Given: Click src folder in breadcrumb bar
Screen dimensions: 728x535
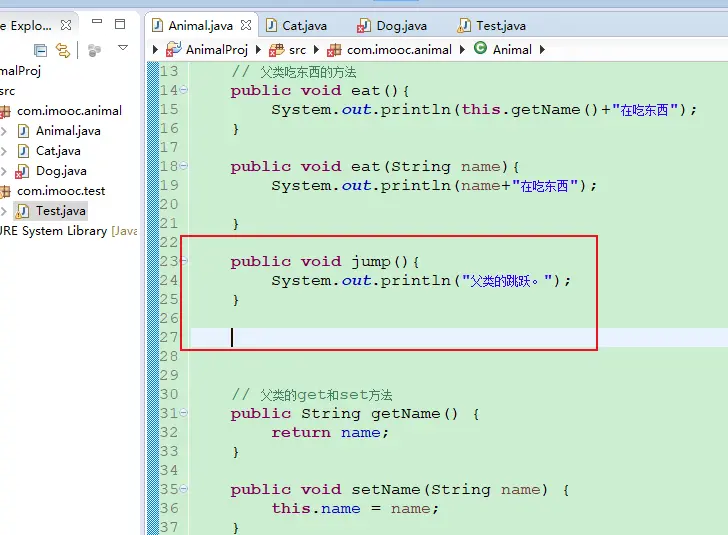Looking at the screenshot, I should (x=297, y=49).
